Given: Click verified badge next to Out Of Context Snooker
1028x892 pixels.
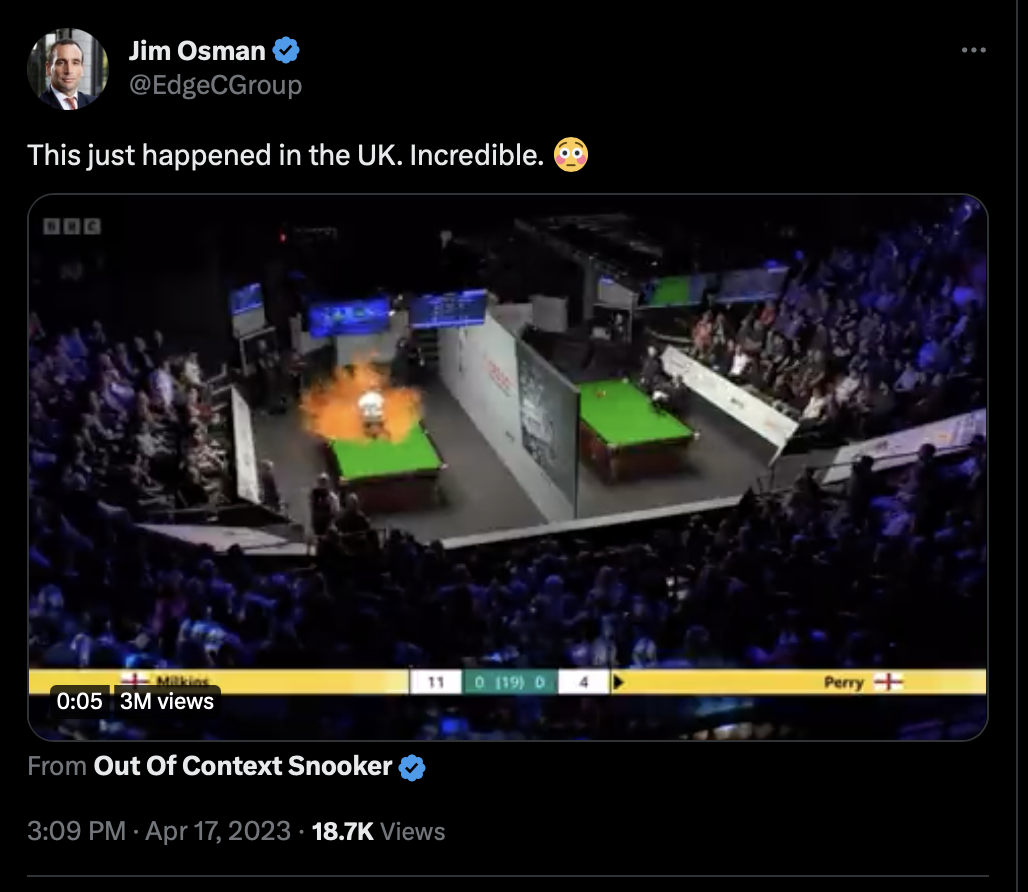Looking at the screenshot, I should (412, 767).
